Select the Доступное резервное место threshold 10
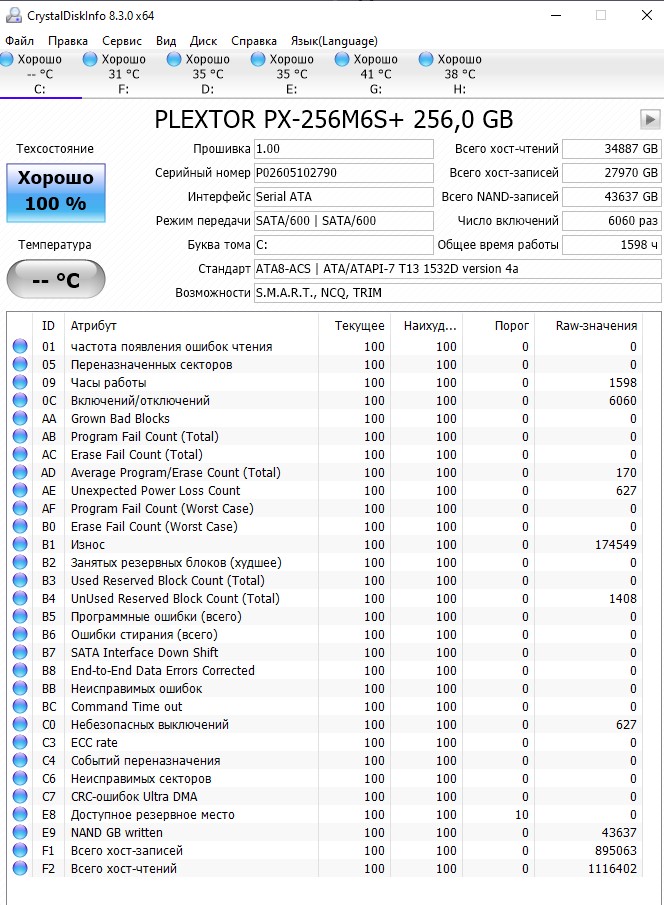The width and height of the screenshot is (664, 905). pyautogui.click(x=522, y=814)
